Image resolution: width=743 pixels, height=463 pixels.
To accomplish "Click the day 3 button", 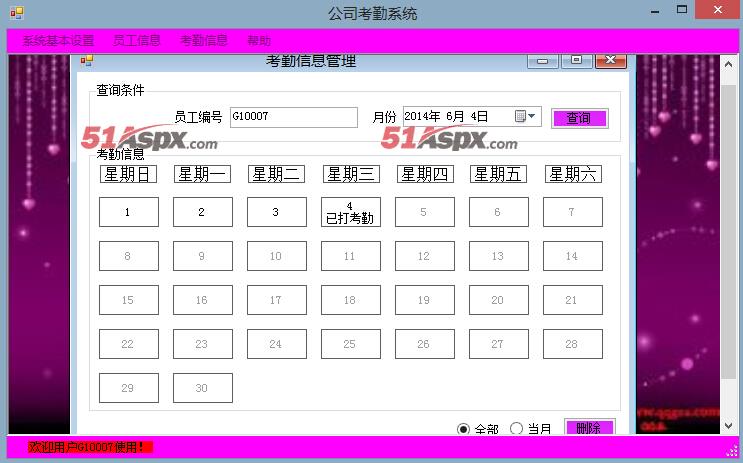I will click(x=277, y=212).
